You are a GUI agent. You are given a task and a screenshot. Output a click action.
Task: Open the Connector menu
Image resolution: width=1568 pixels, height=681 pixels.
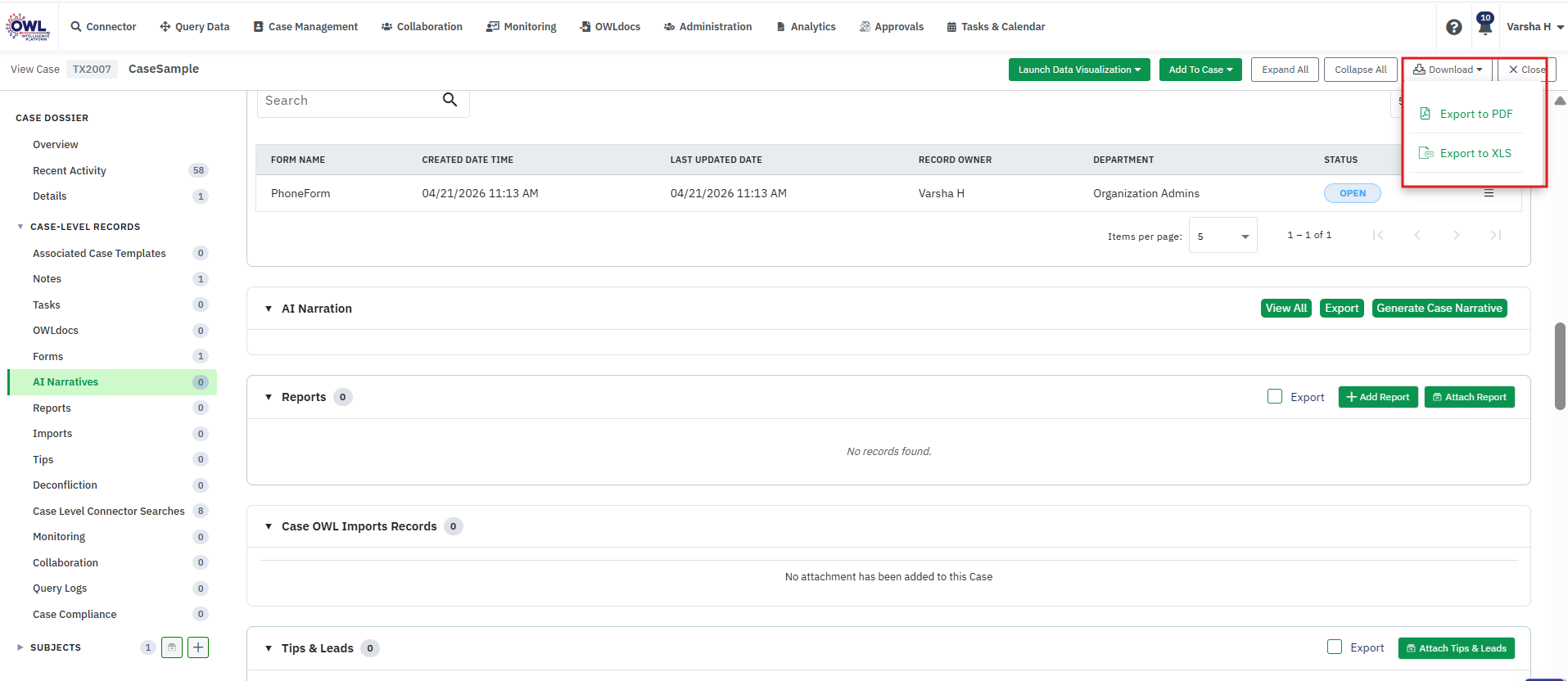(x=103, y=27)
